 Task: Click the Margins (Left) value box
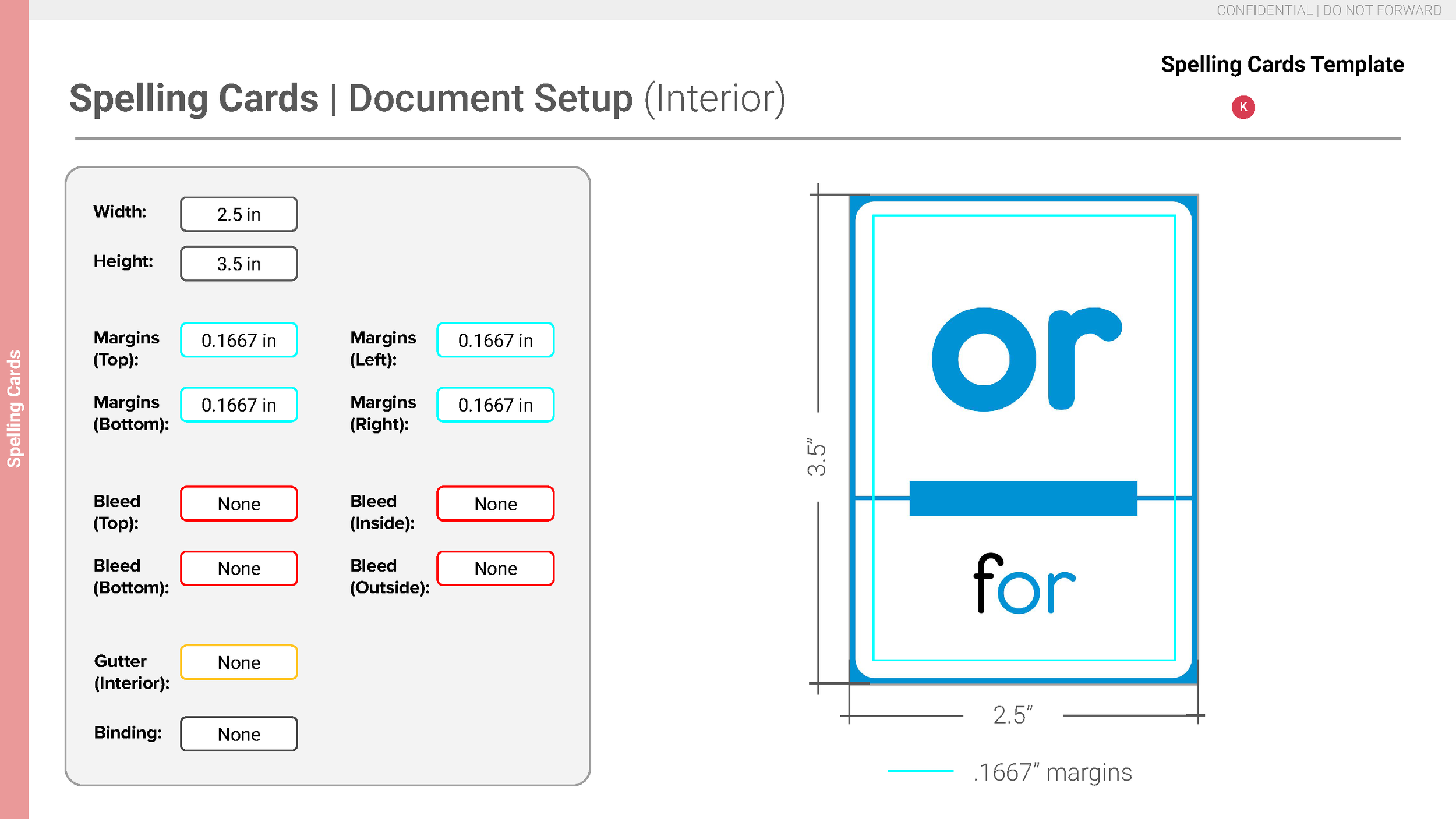495,340
